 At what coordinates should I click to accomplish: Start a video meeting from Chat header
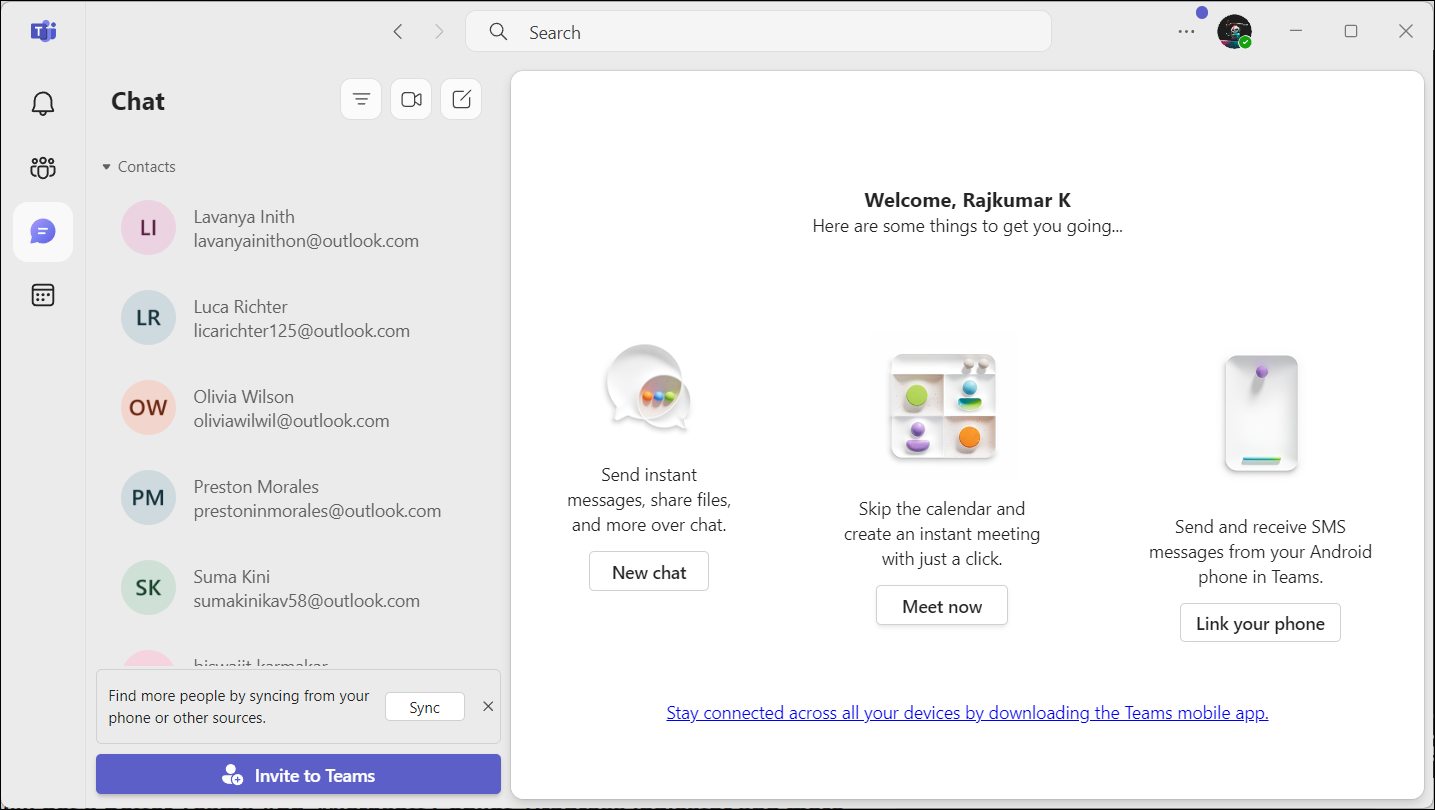click(x=411, y=100)
